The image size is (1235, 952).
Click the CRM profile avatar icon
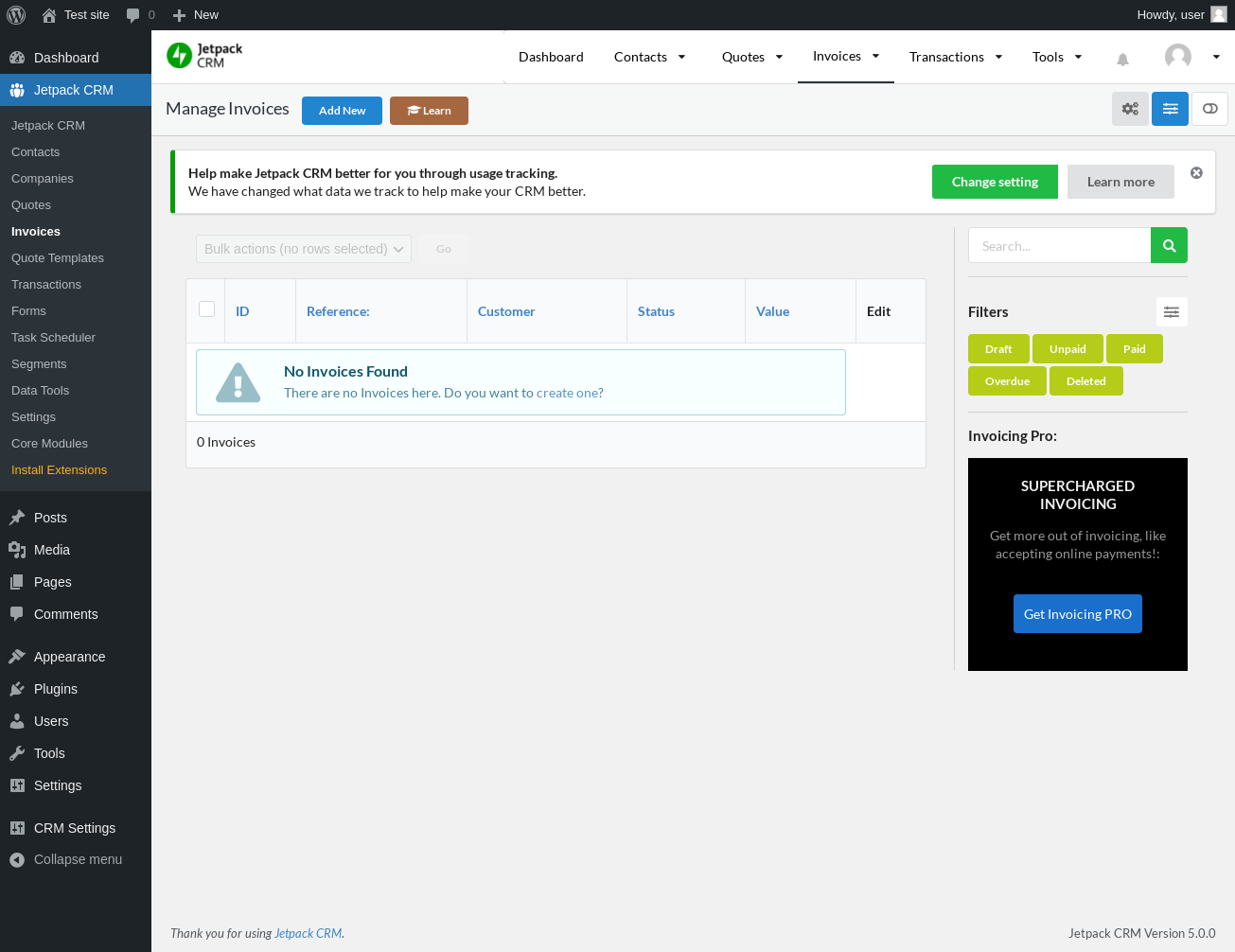[1178, 57]
